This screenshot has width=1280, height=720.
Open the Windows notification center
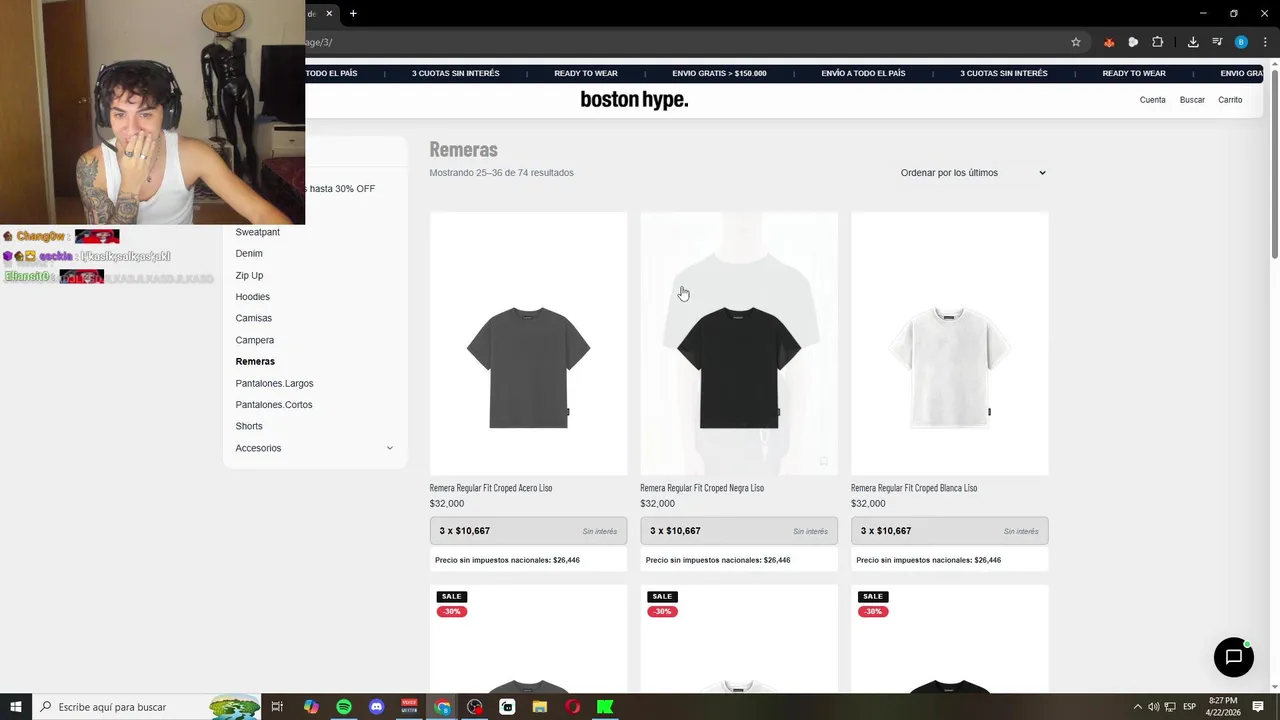click(1259, 707)
